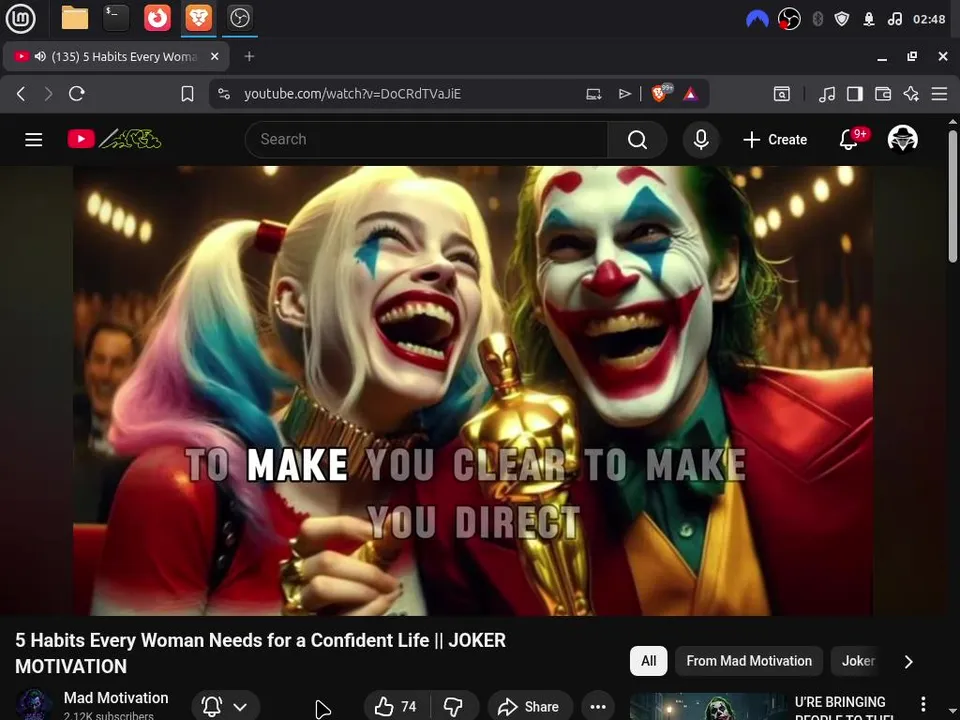Expand the subscription notification bell dropdown
The image size is (960, 720).
click(x=225, y=707)
